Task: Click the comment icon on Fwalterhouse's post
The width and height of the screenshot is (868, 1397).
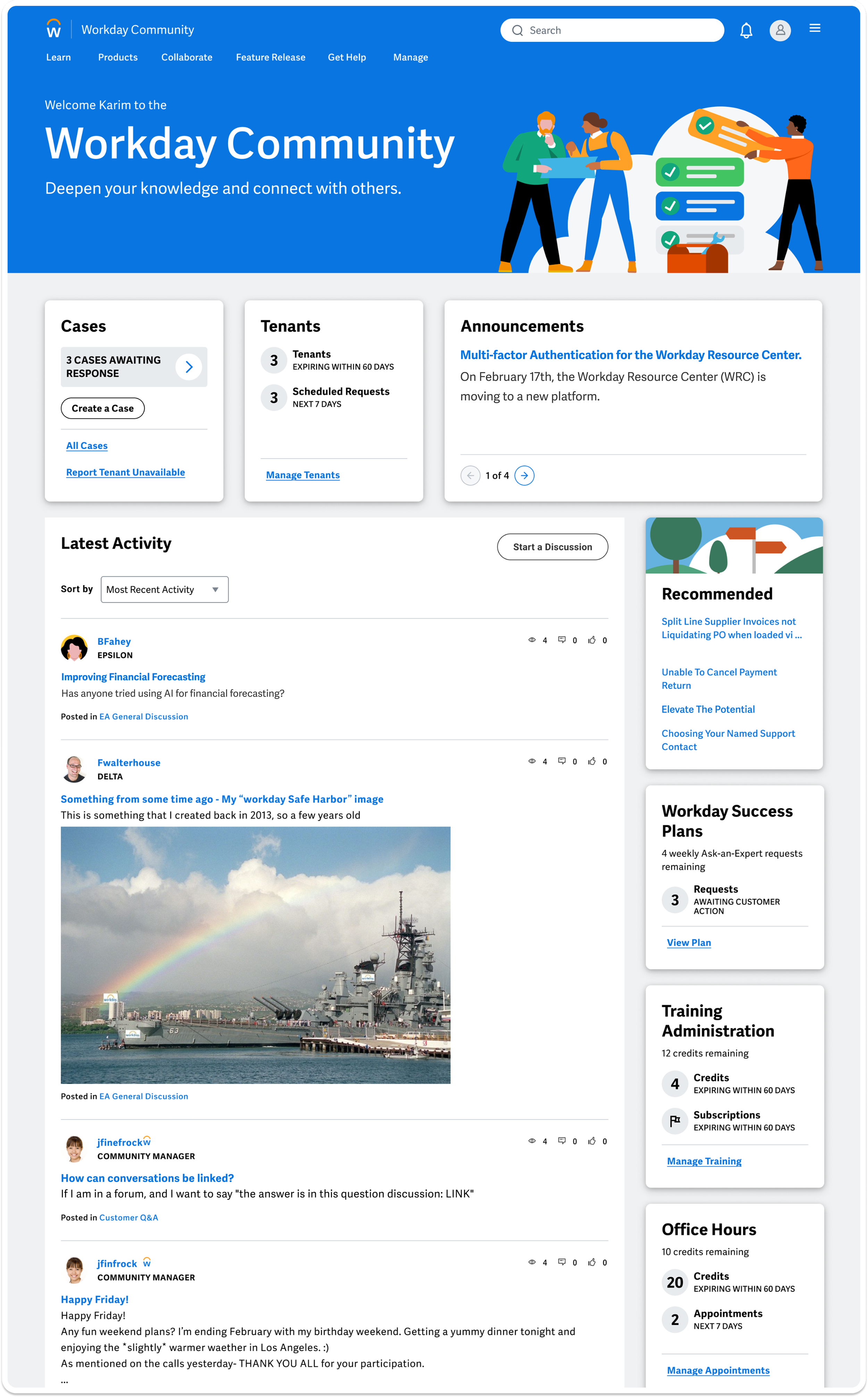Action: pos(562,761)
